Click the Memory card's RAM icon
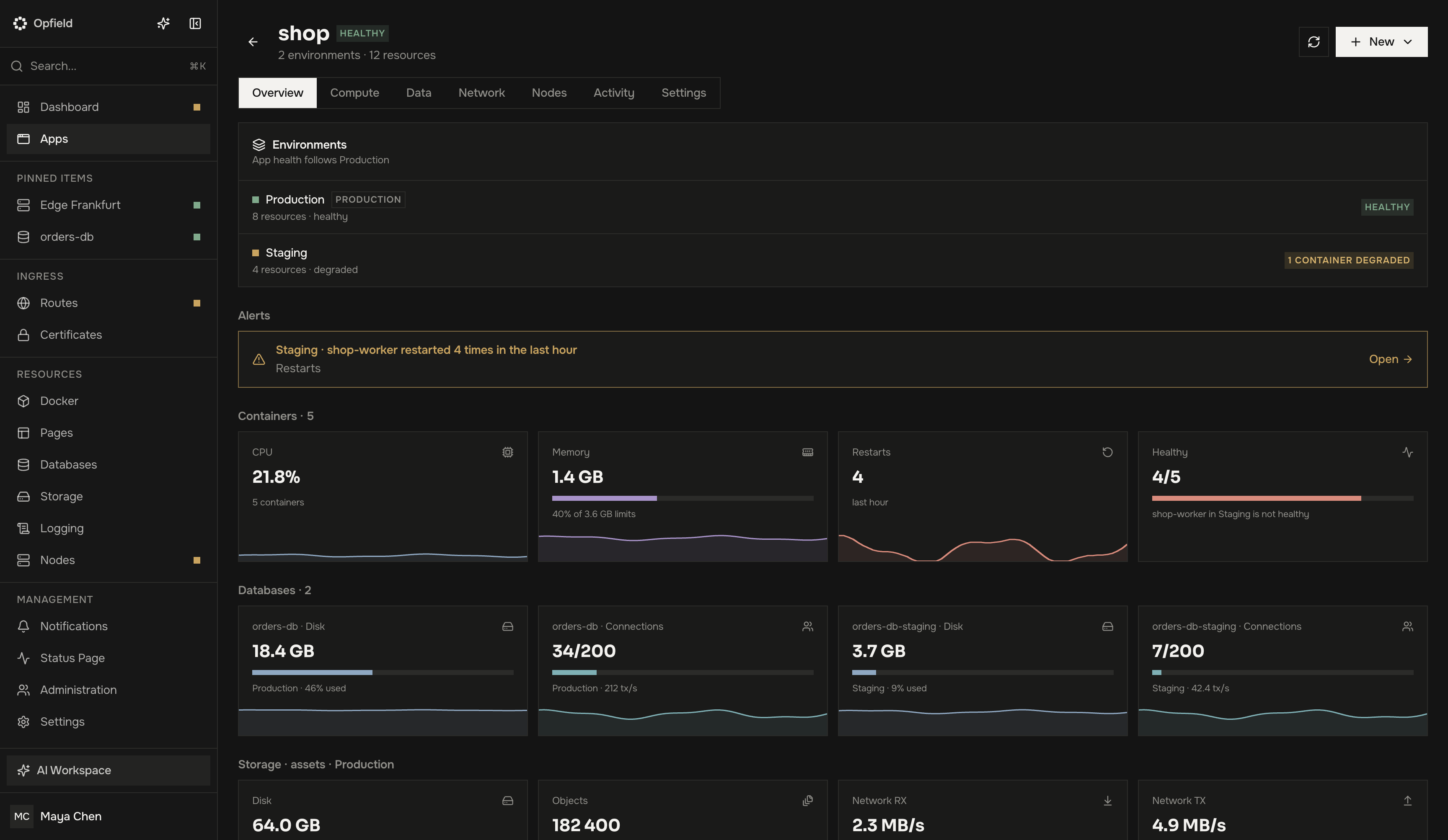 pyautogui.click(x=808, y=452)
